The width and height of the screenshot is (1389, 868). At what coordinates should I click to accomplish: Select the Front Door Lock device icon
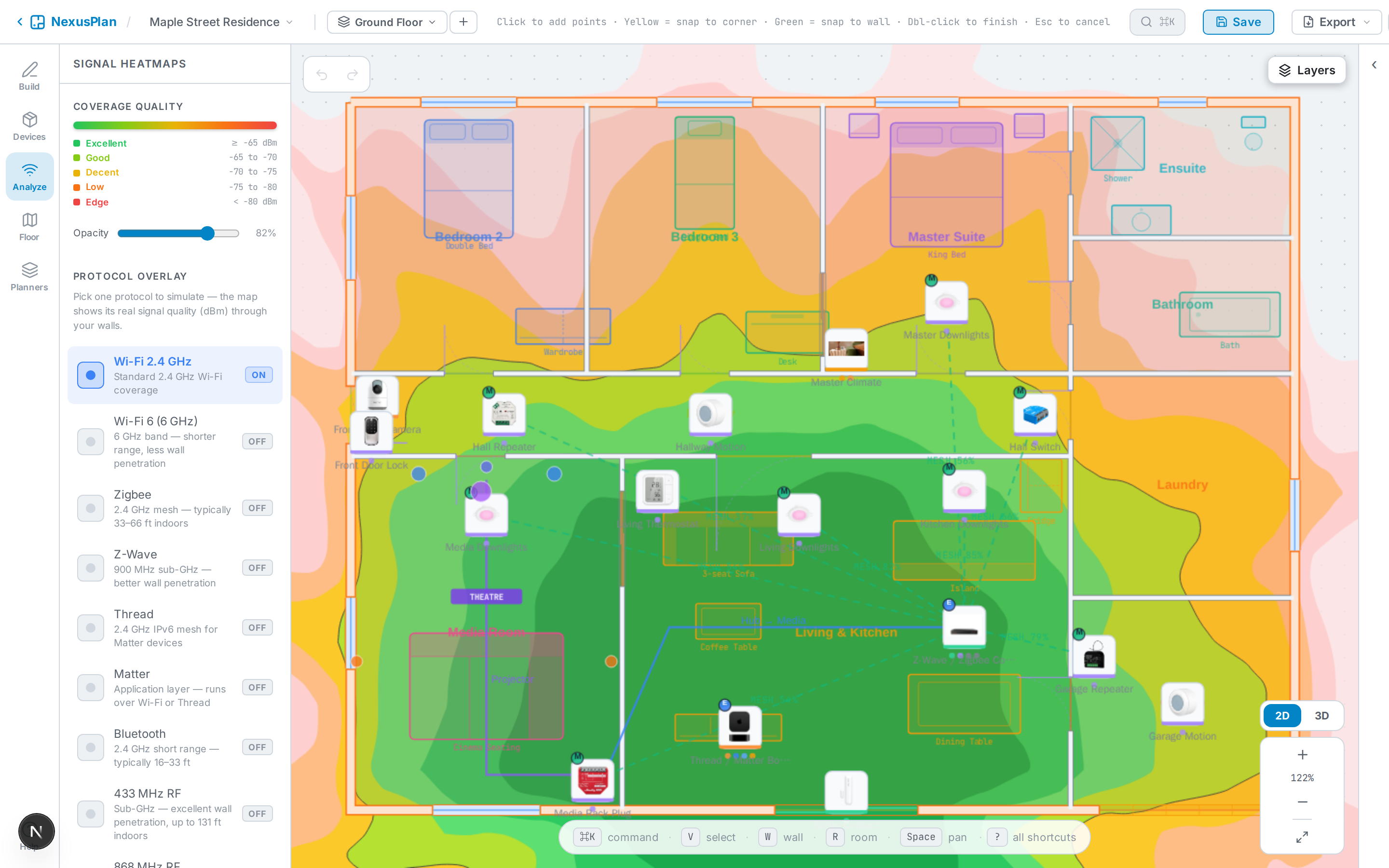tap(371, 432)
